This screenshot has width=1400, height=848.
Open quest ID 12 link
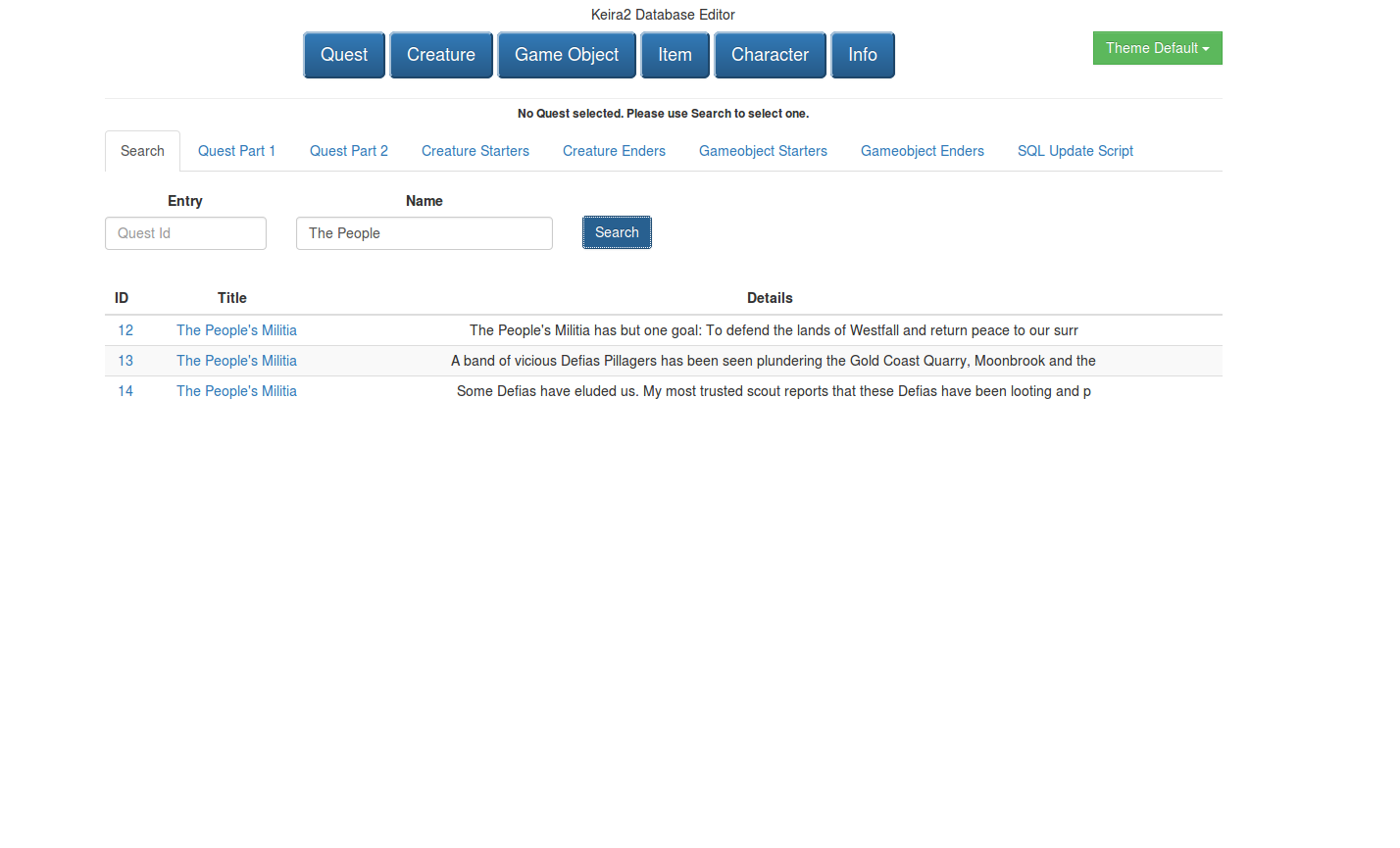[125, 330]
